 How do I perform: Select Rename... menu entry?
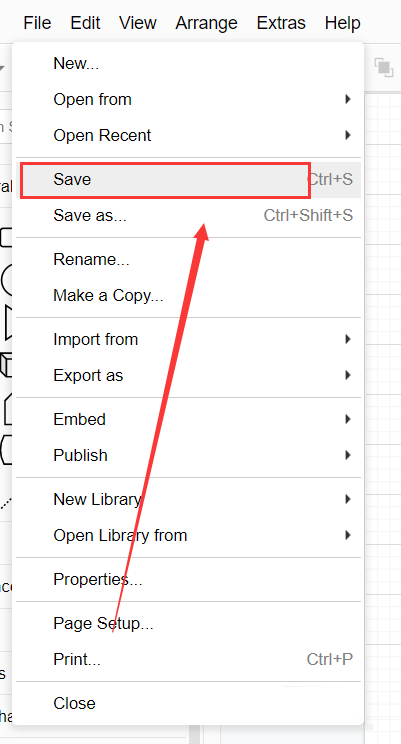[x=188, y=260]
